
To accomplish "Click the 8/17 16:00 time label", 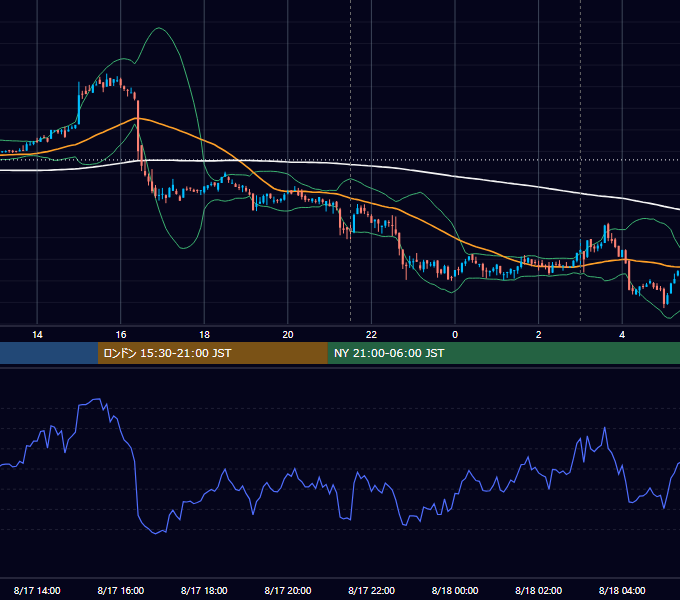I will click(121, 590).
